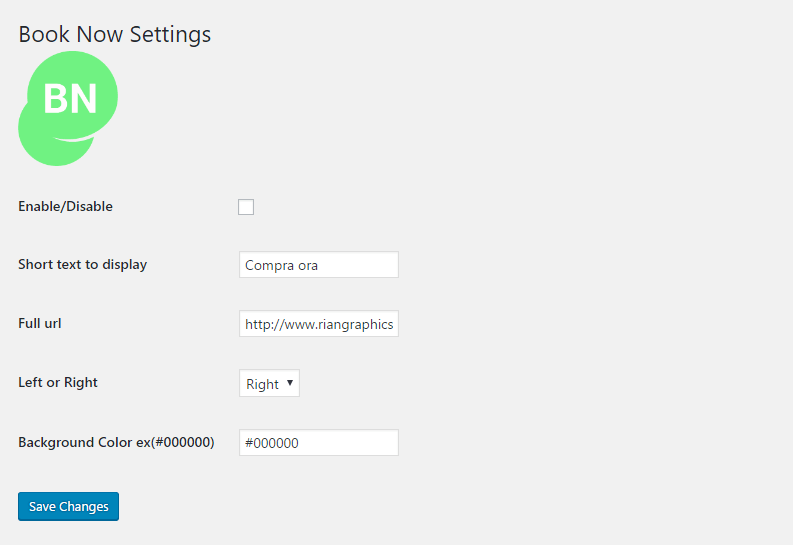Viewport: 793px width, 545px height.
Task: Click the Left or Right label
Action: pyautogui.click(x=58, y=382)
